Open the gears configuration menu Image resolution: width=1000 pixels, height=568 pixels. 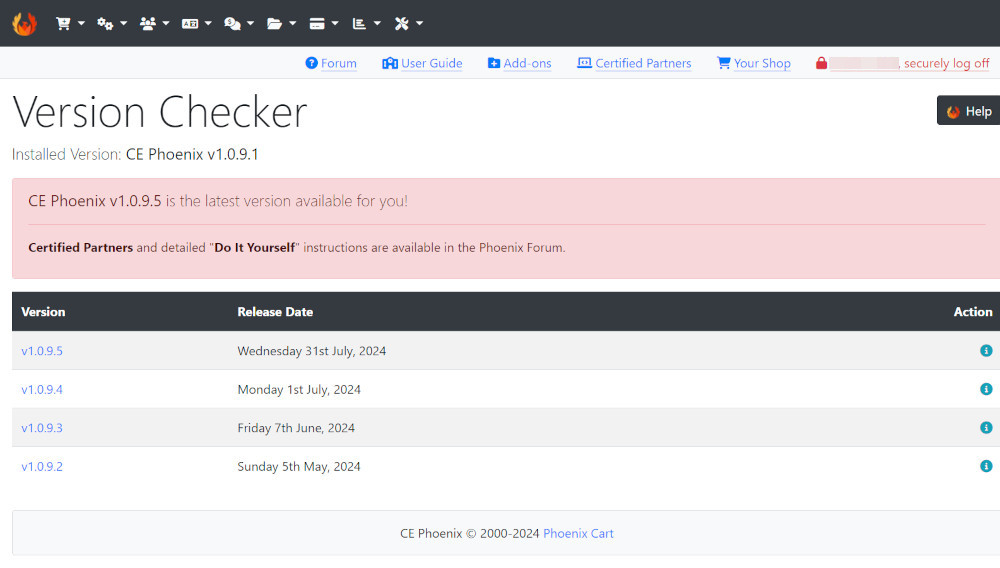[112, 24]
